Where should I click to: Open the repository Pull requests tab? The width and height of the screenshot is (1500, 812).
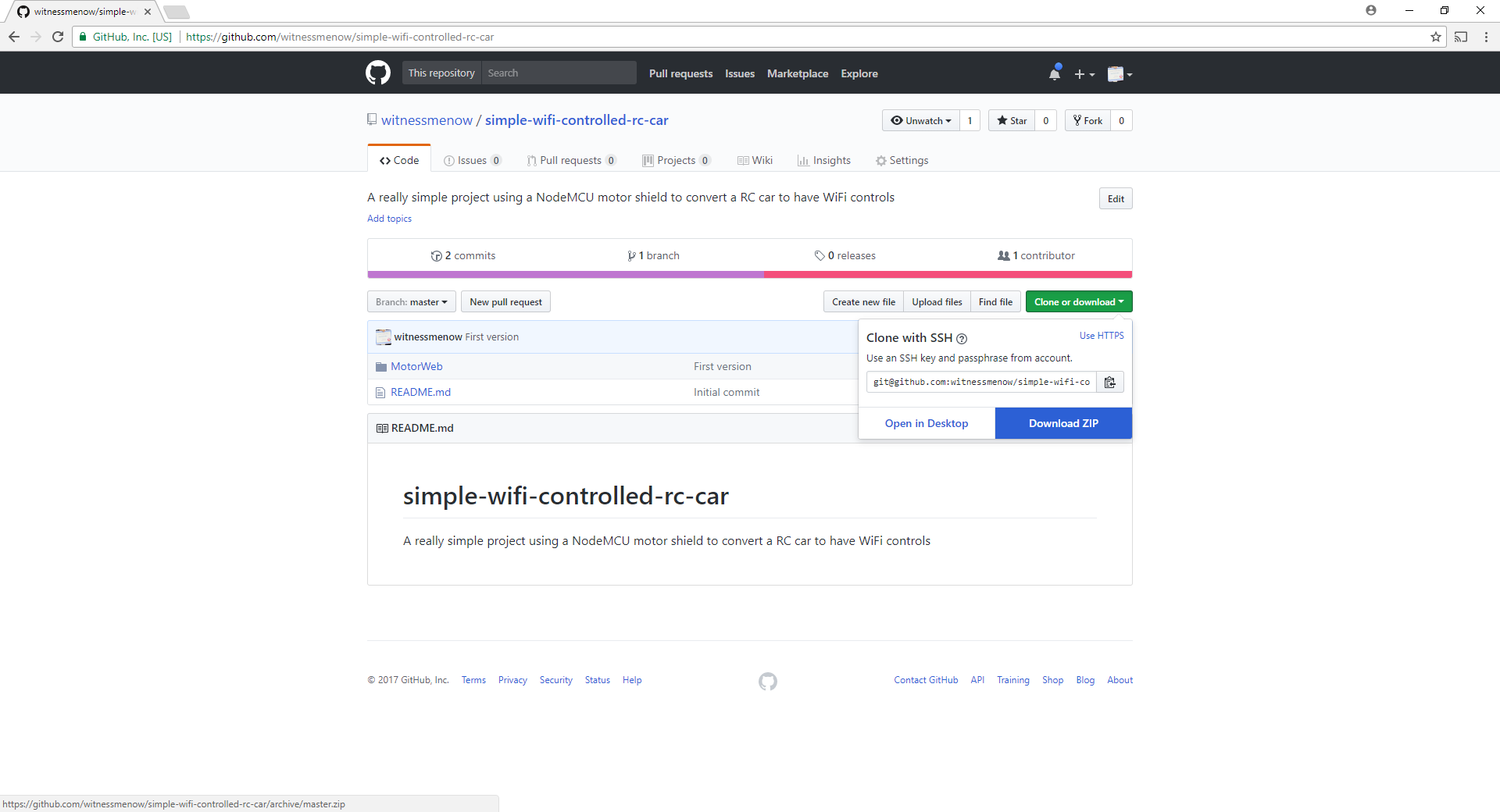(571, 160)
